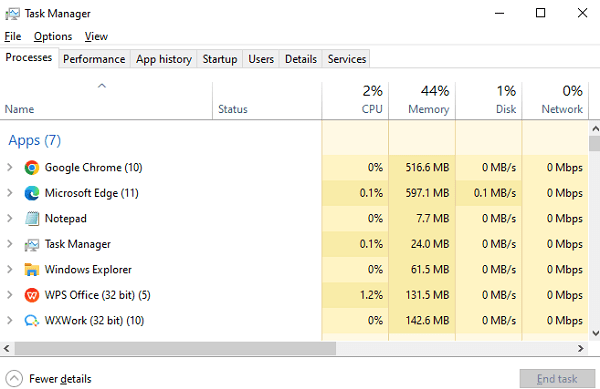
Task: Expand the Google Chrome (10) process group
Action: pos(10,168)
